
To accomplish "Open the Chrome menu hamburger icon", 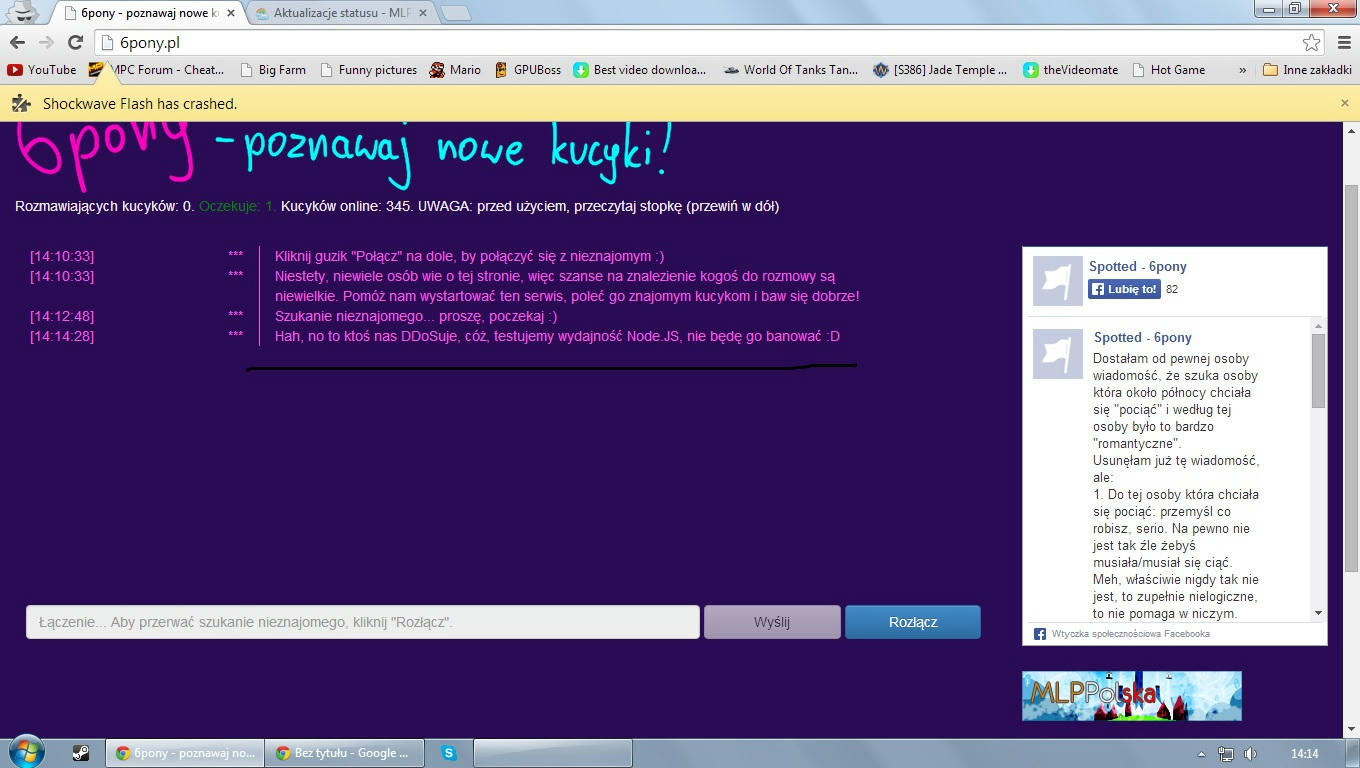I will click(1343, 42).
